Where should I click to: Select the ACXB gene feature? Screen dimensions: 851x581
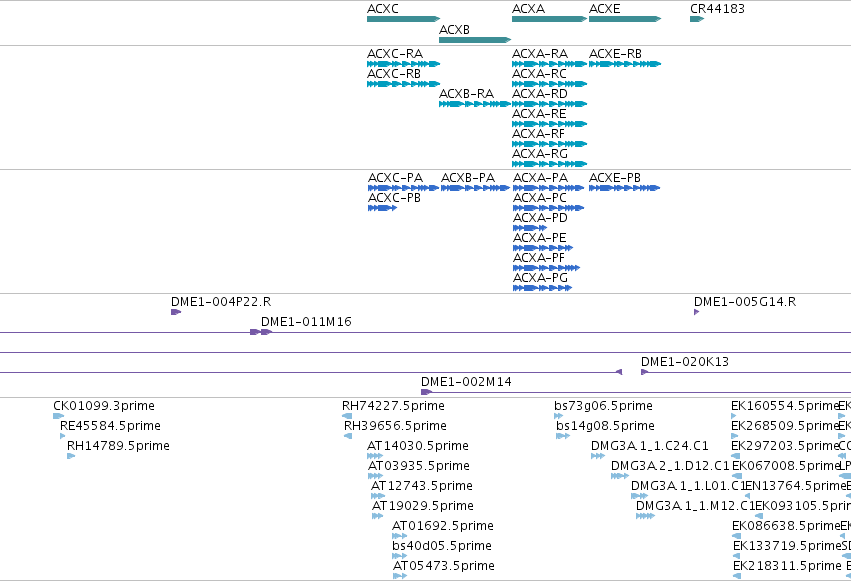point(475,40)
